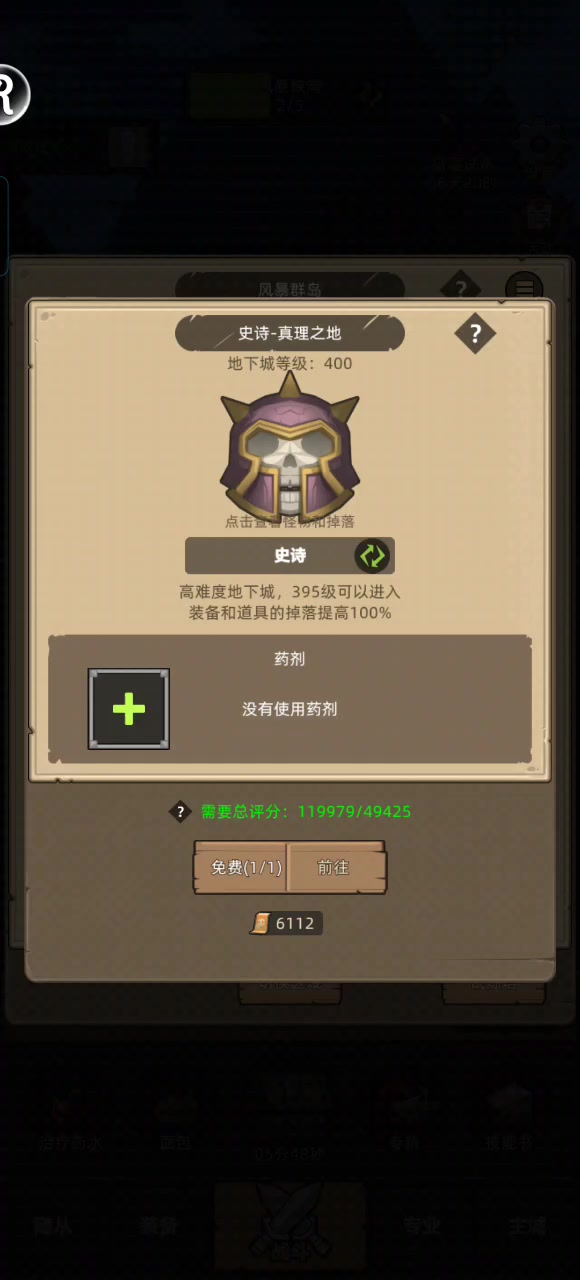580x1280 pixels.
Task: Click the 免费(1/1) button
Action: 240,867
